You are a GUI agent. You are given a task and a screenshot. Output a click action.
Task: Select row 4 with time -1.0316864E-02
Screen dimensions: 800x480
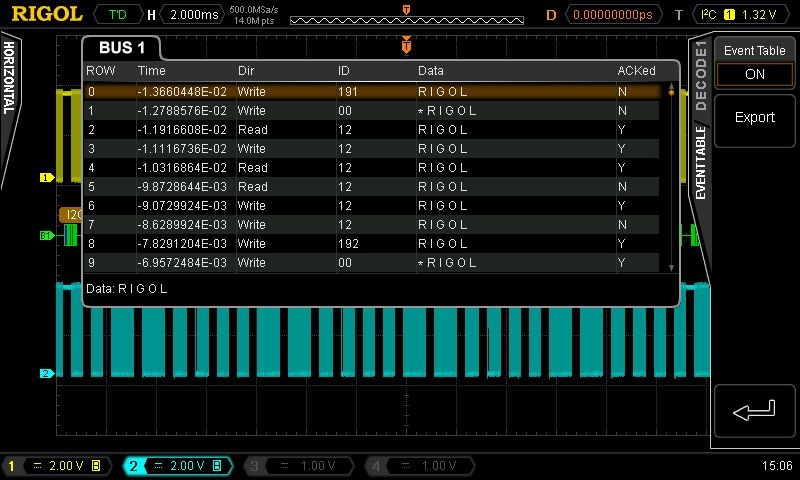coord(371,167)
